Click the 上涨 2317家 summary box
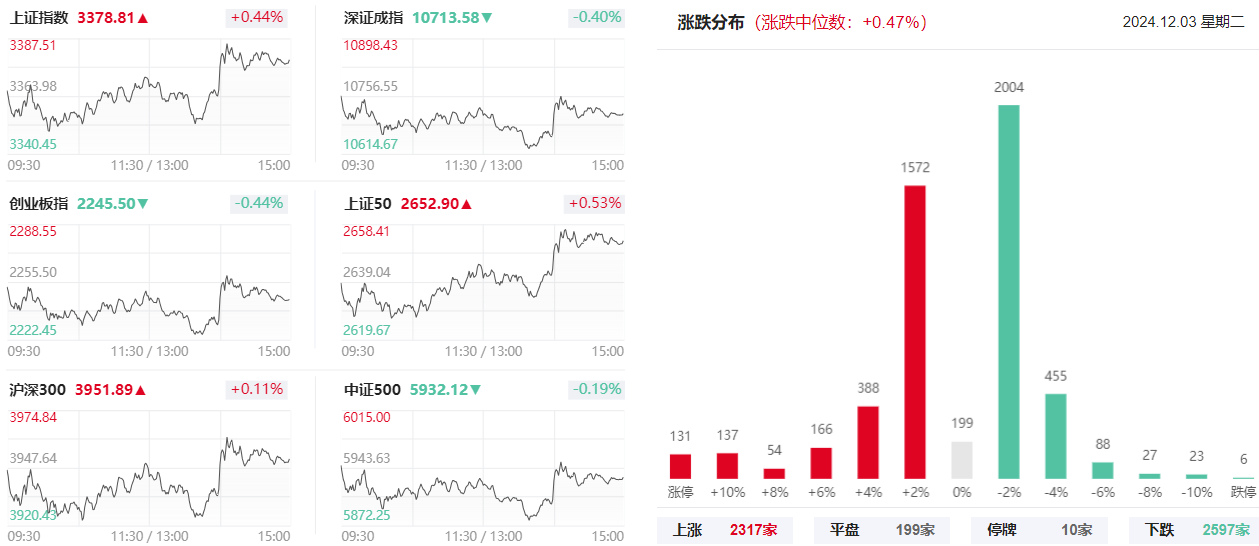1259x546 pixels. [725, 530]
